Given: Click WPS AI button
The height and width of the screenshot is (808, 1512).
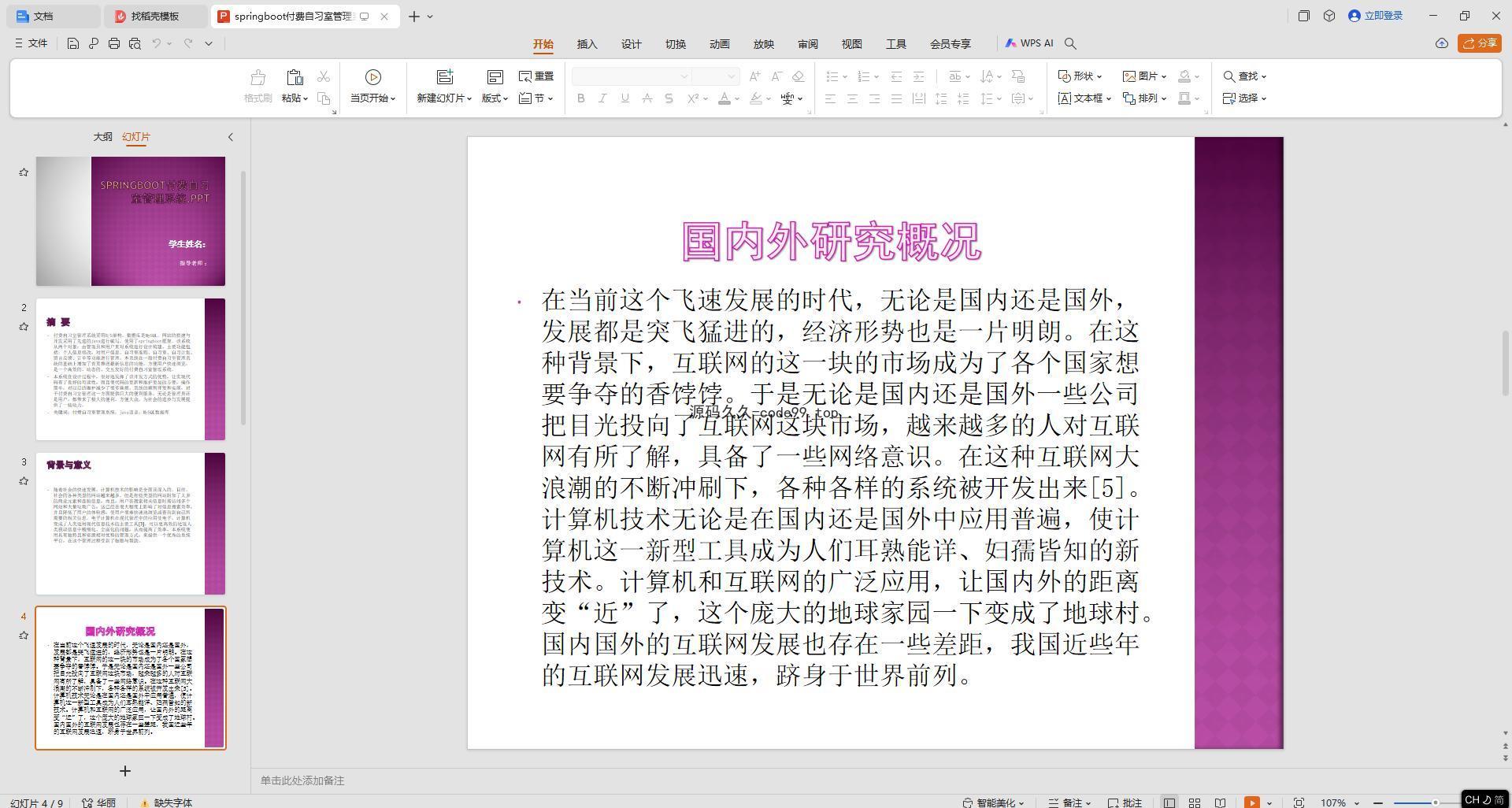Looking at the screenshot, I should point(1029,43).
